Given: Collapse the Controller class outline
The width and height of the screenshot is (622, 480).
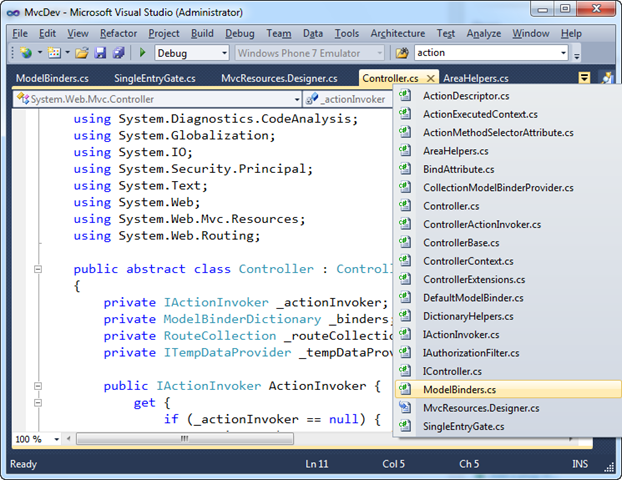Looking at the screenshot, I should coord(38,269).
